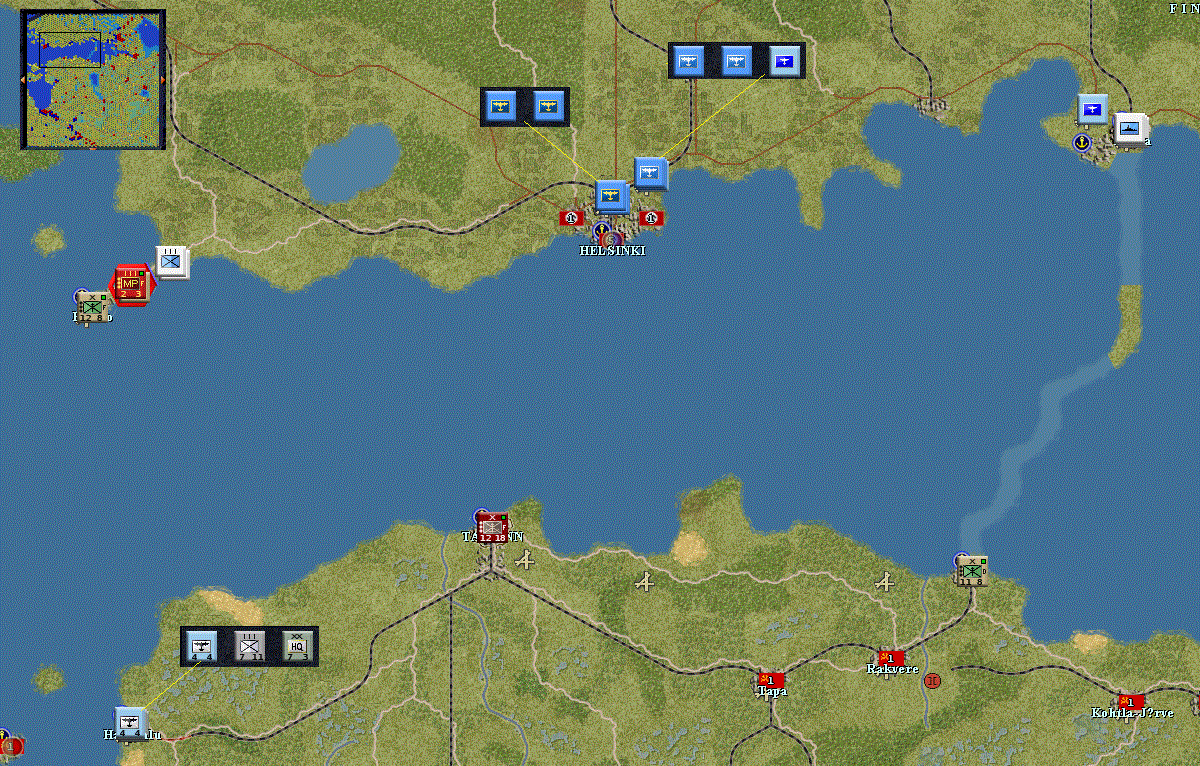This screenshot has width=1200, height=766.
Task: Click German flag marker east of Helsinki
Action: [651, 217]
